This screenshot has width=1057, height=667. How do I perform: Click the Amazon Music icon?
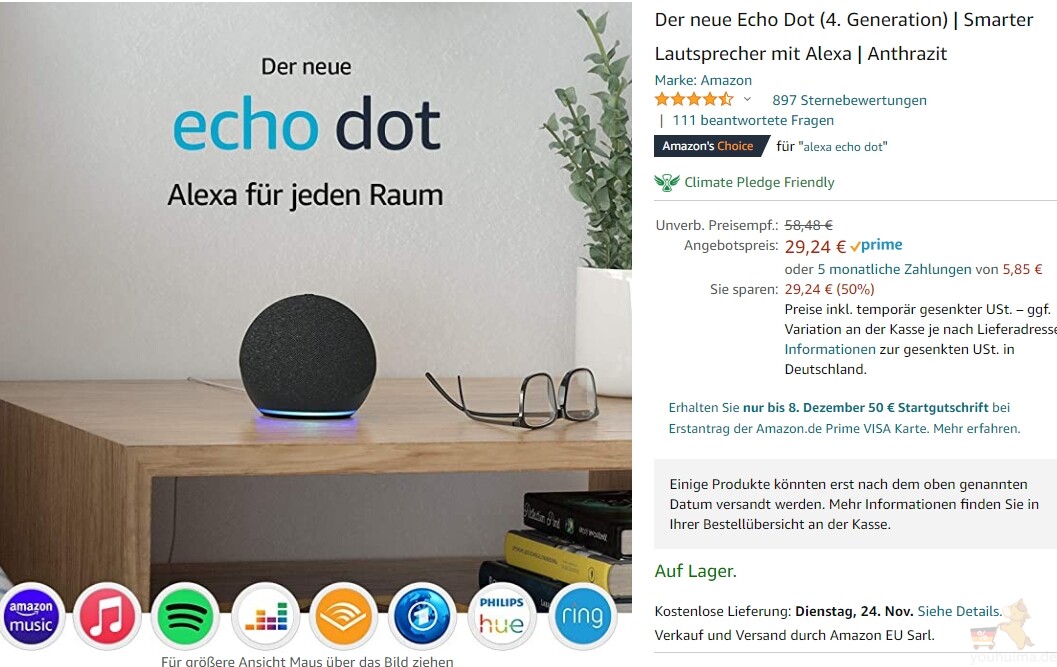pos(31,616)
